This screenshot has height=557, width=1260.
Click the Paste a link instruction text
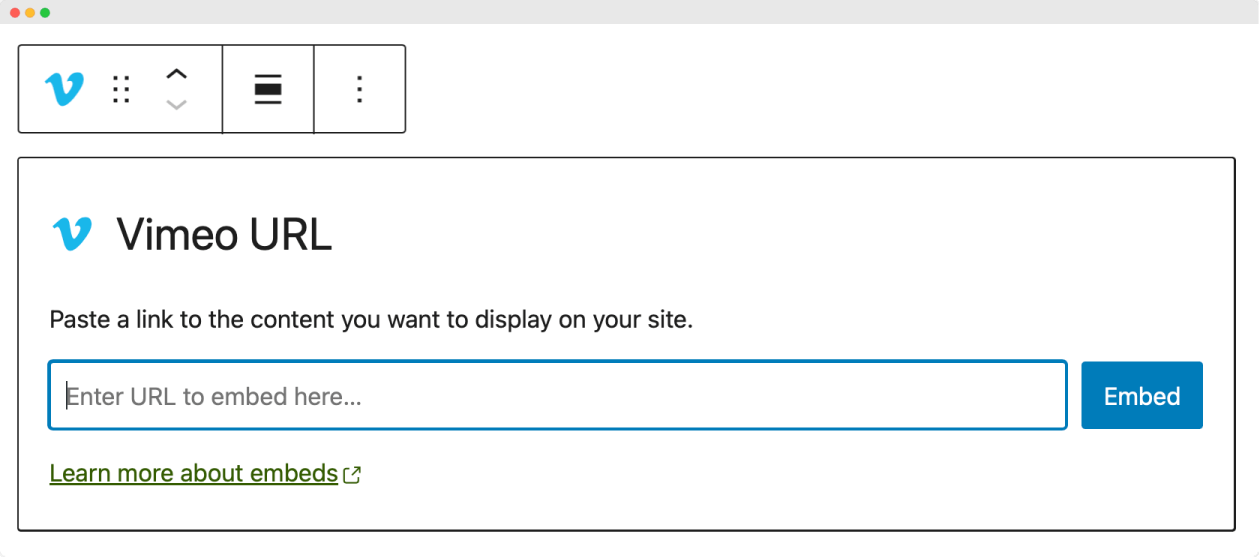371,321
